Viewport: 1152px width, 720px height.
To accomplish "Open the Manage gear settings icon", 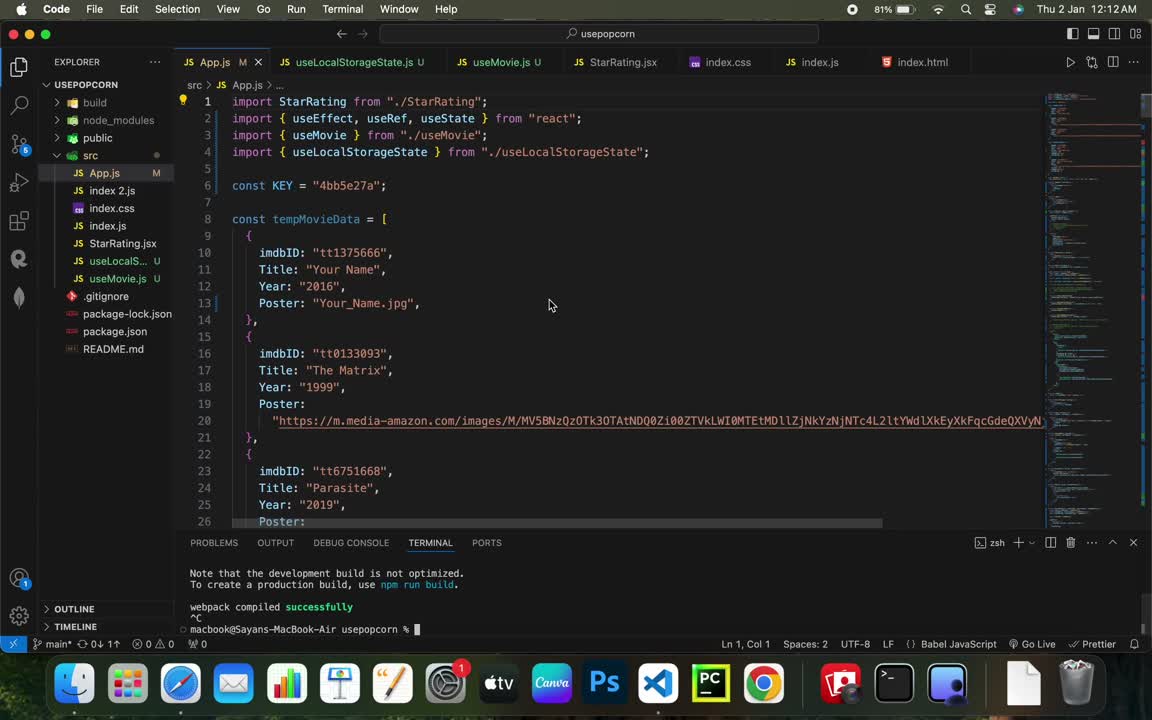I will (19, 616).
